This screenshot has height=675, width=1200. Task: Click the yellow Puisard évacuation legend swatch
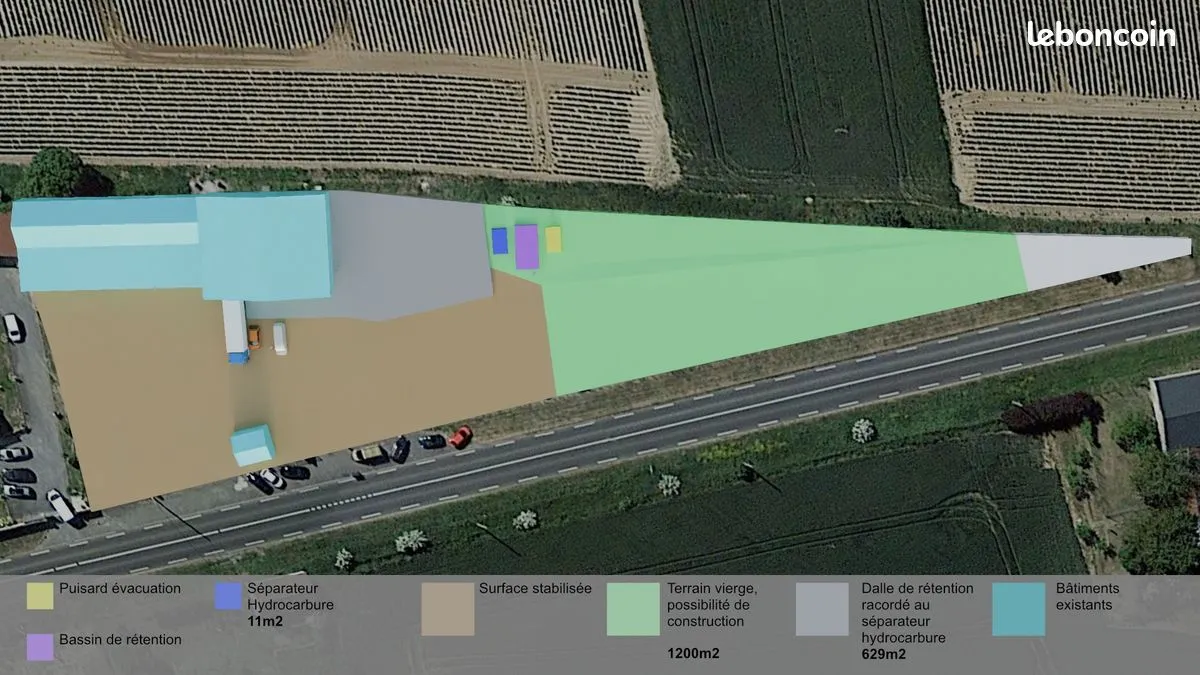pos(40,596)
